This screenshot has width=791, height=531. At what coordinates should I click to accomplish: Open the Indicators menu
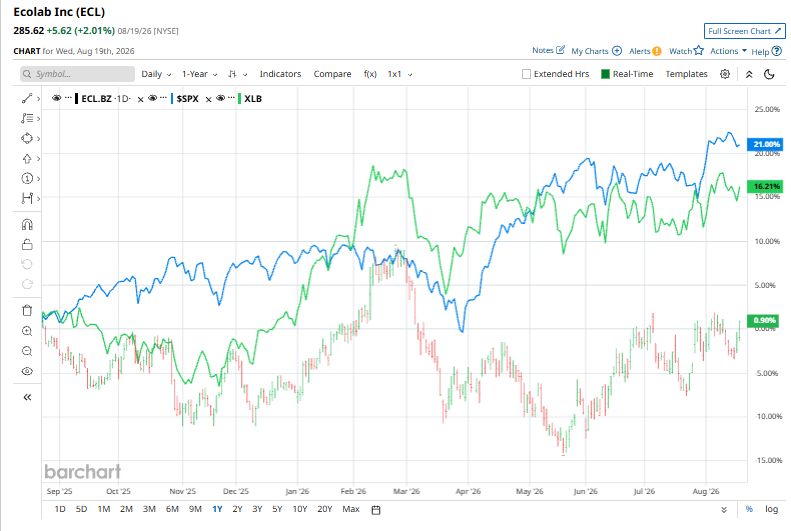click(280, 74)
